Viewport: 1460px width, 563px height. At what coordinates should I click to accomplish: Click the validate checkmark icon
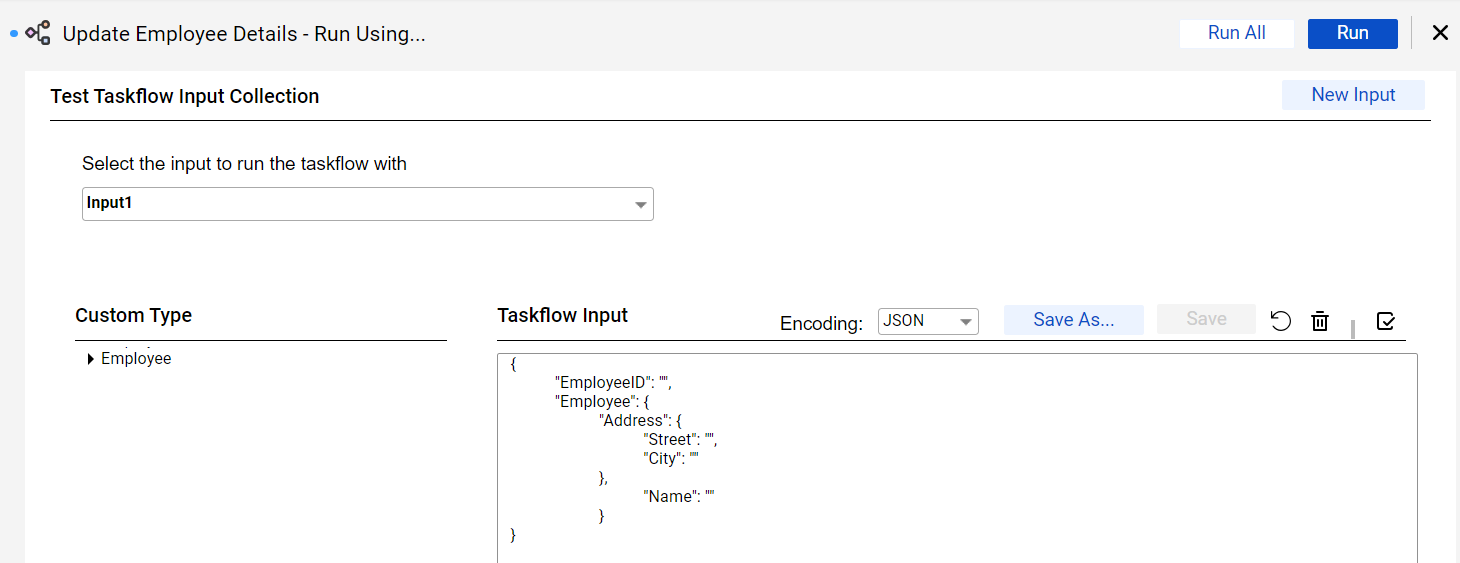pos(1386,320)
